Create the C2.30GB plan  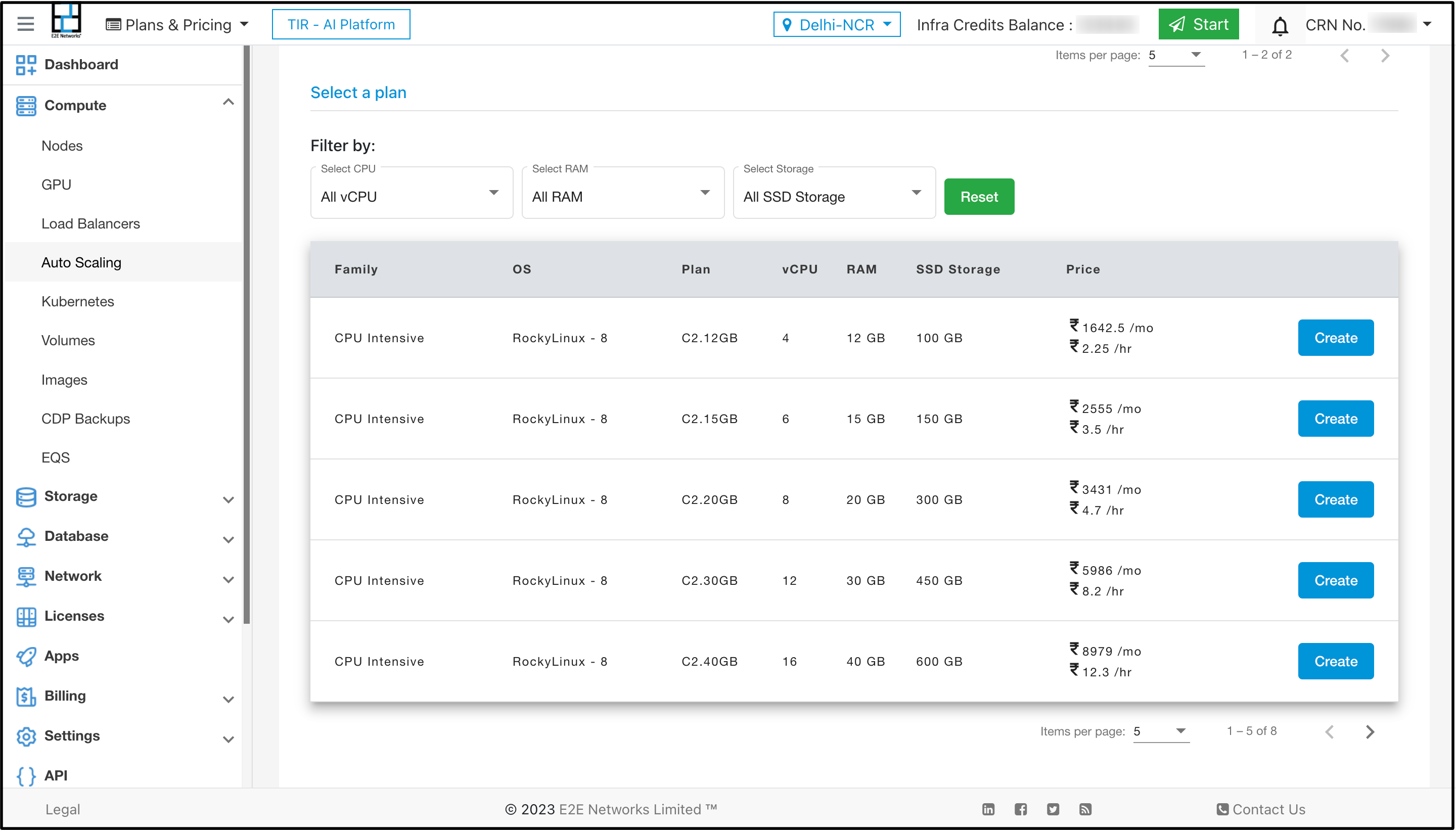click(x=1335, y=580)
